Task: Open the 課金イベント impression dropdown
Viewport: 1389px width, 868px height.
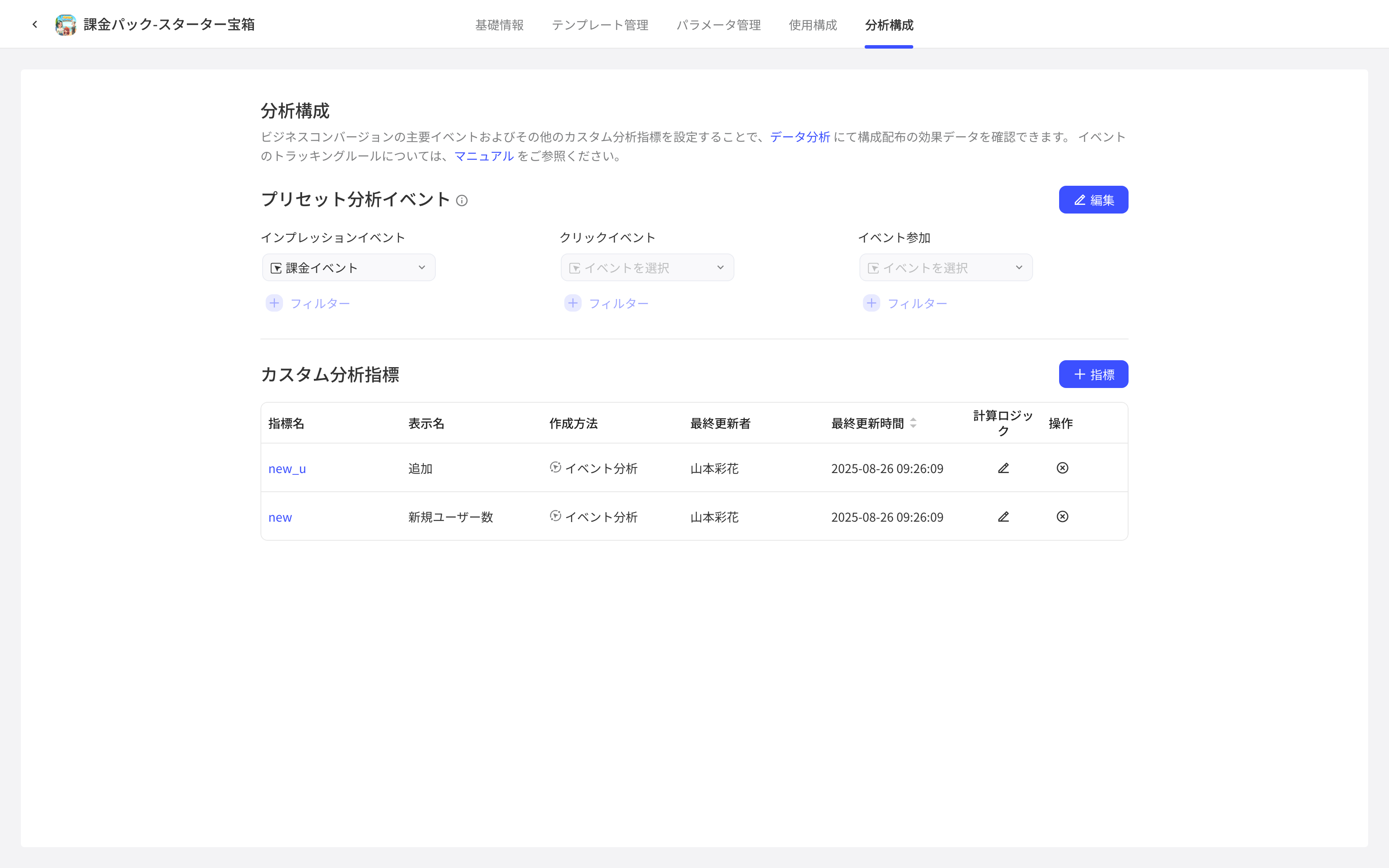Action: pyautogui.click(x=349, y=267)
